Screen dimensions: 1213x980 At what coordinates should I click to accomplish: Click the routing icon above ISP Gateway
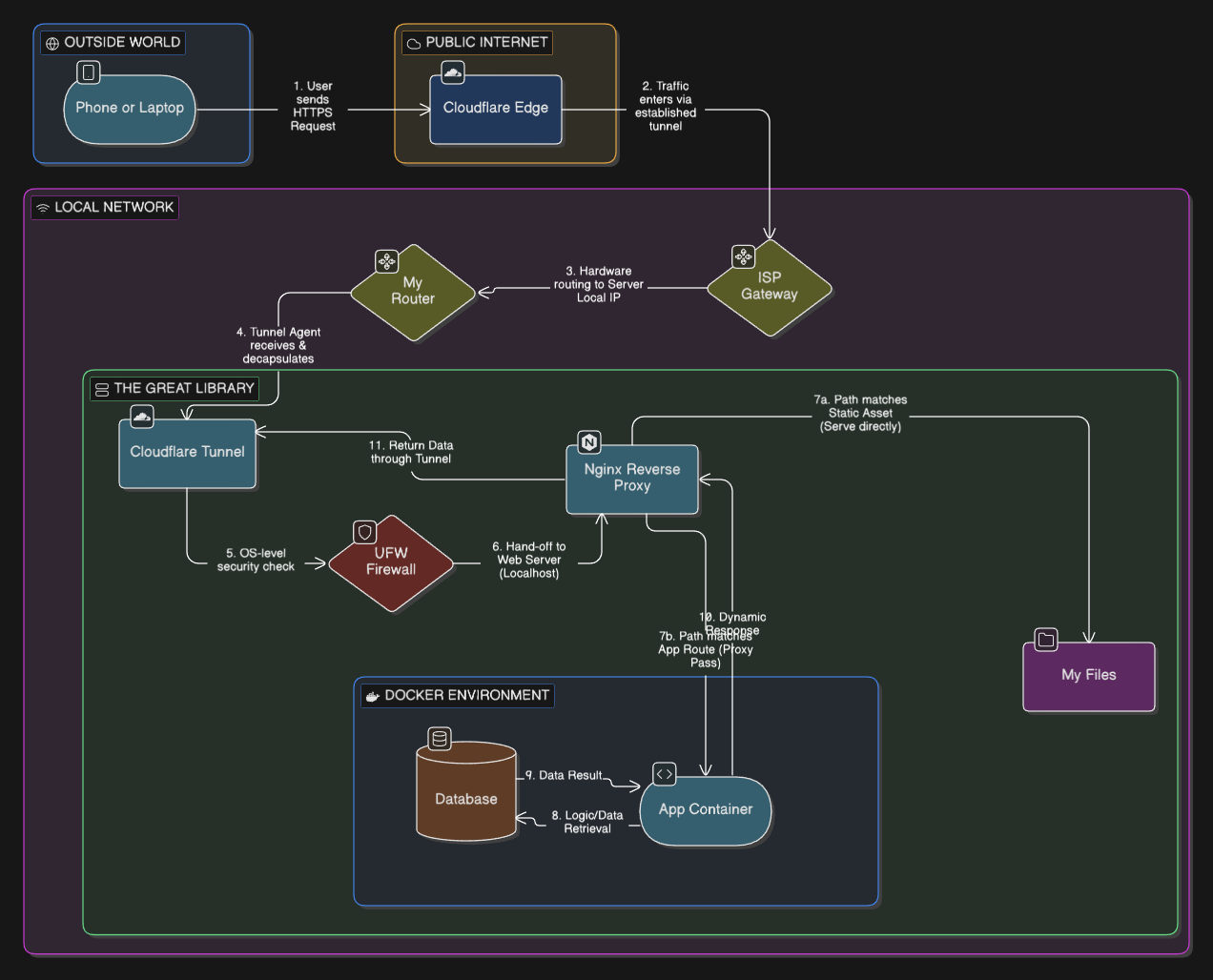pyautogui.click(x=743, y=256)
